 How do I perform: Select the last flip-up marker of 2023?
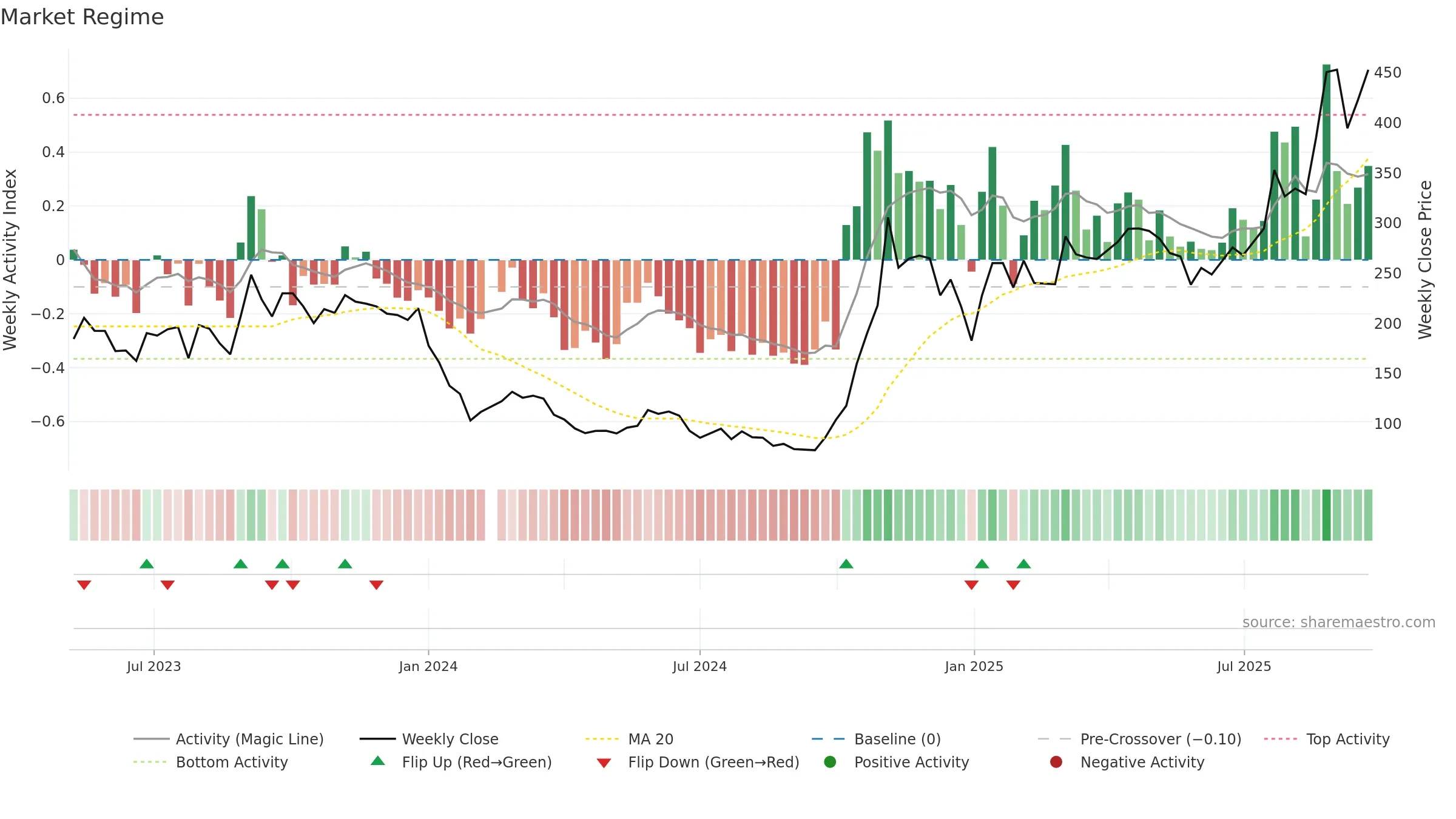click(x=345, y=564)
